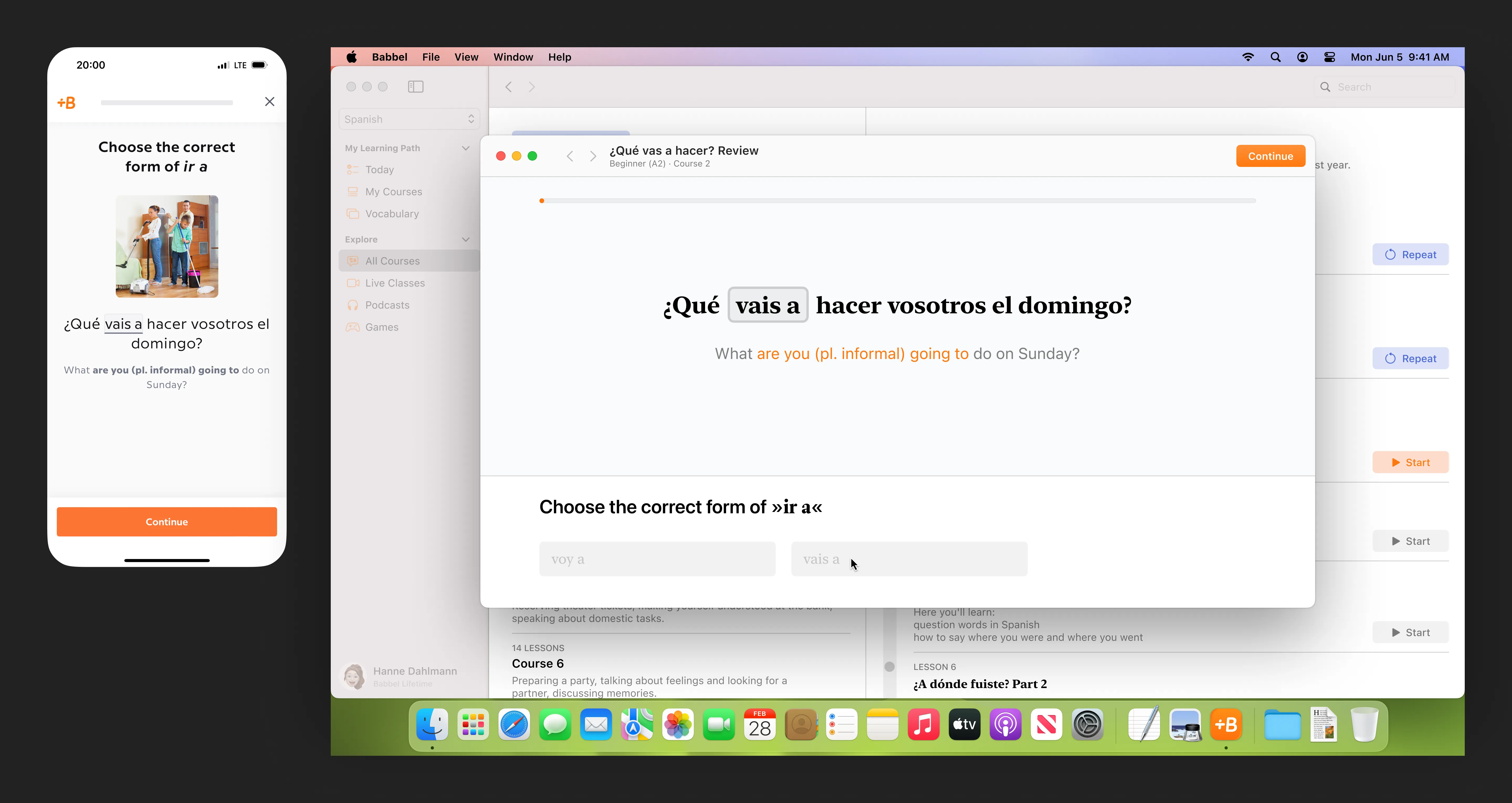This screenshot has height=803, width=1512.
Task: Go forward in the main Babbel window
Action: pos(531,87)
